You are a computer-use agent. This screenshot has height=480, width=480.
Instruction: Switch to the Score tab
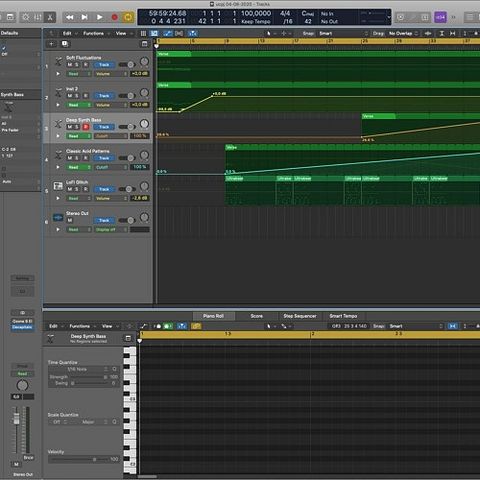click(257, 316)
